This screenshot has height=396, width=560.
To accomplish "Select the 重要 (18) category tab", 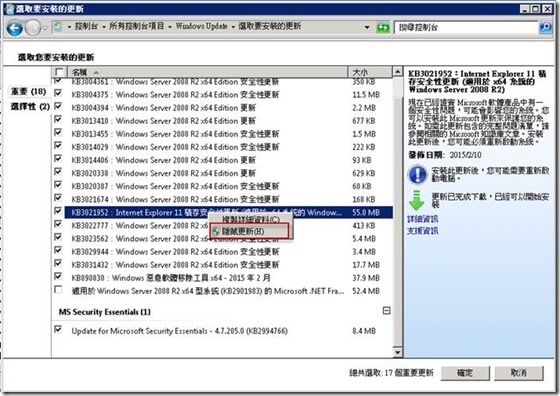I will pos(28,91).
